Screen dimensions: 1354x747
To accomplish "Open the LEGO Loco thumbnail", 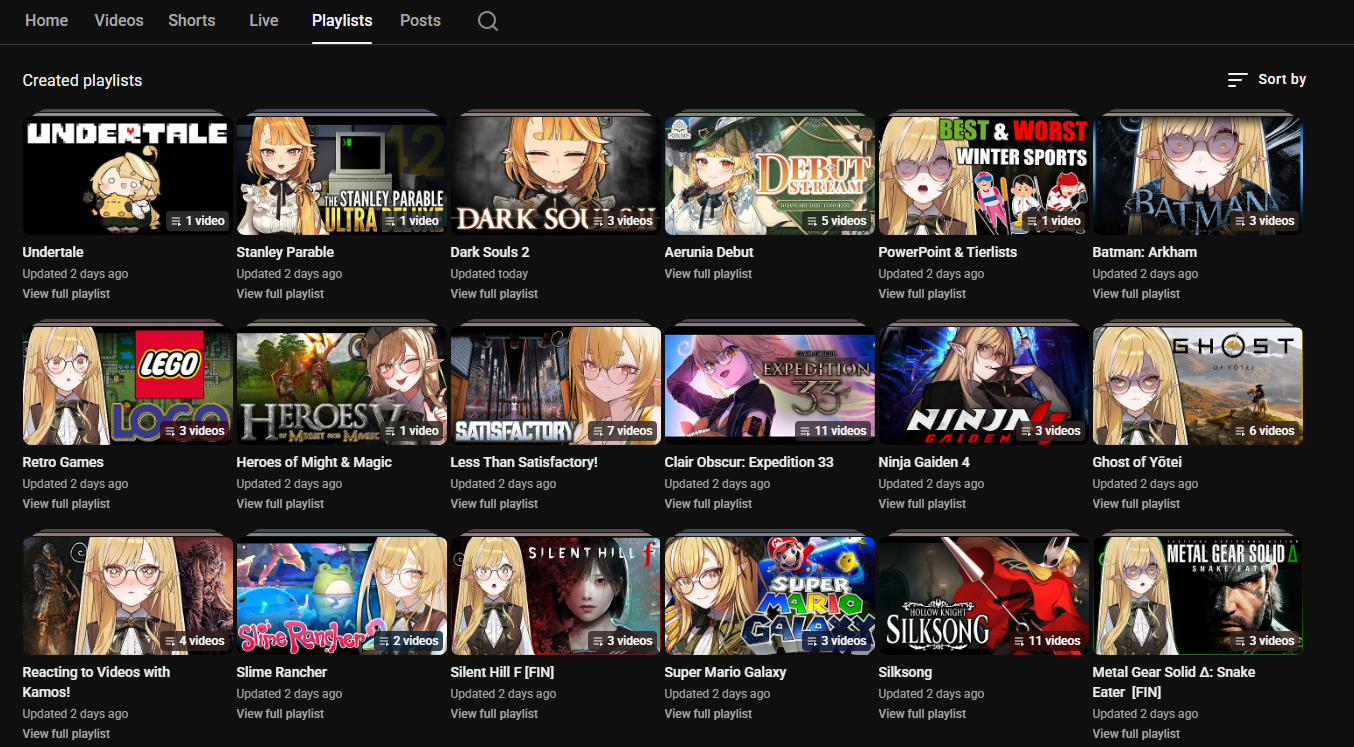I will [127, 386].
